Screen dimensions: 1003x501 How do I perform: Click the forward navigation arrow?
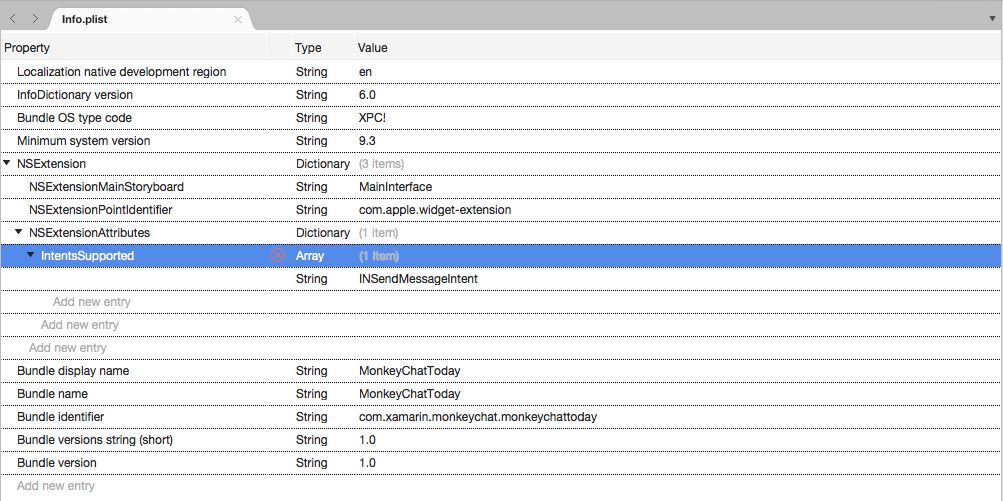tap(35, 19)
